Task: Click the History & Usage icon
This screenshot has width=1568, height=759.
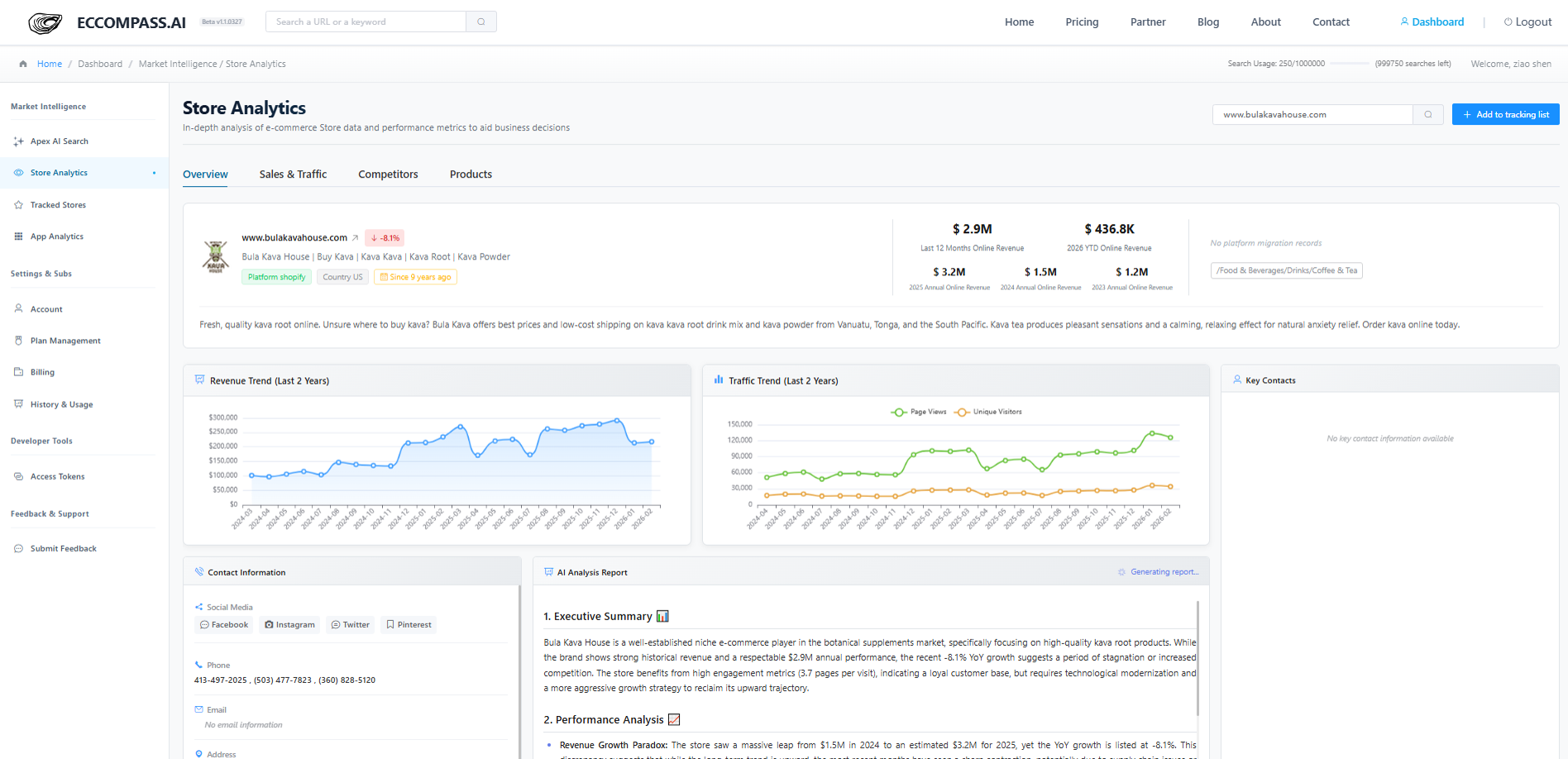Action: pos(18,404)
